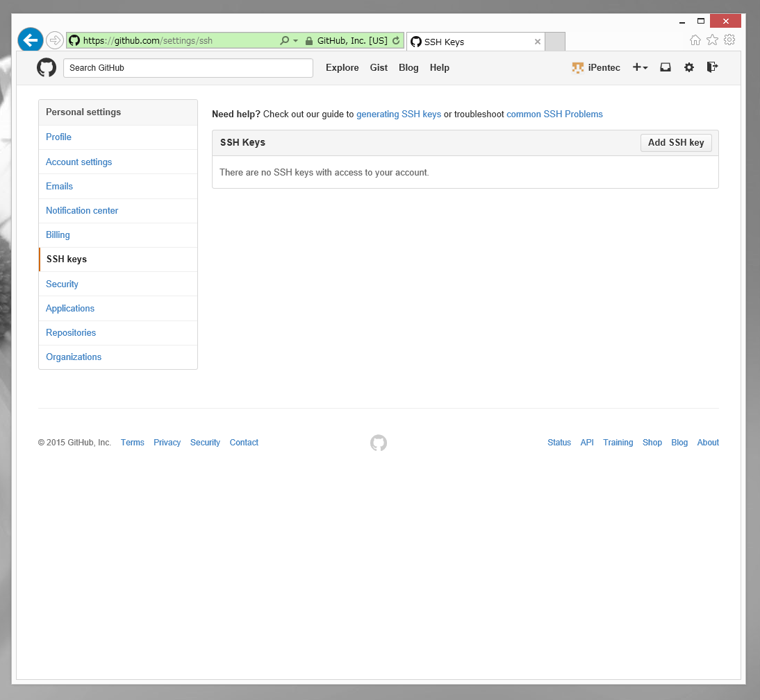Open Favorites with the star icon
This screenshot has width=760, height=700.
click(712, 40)
